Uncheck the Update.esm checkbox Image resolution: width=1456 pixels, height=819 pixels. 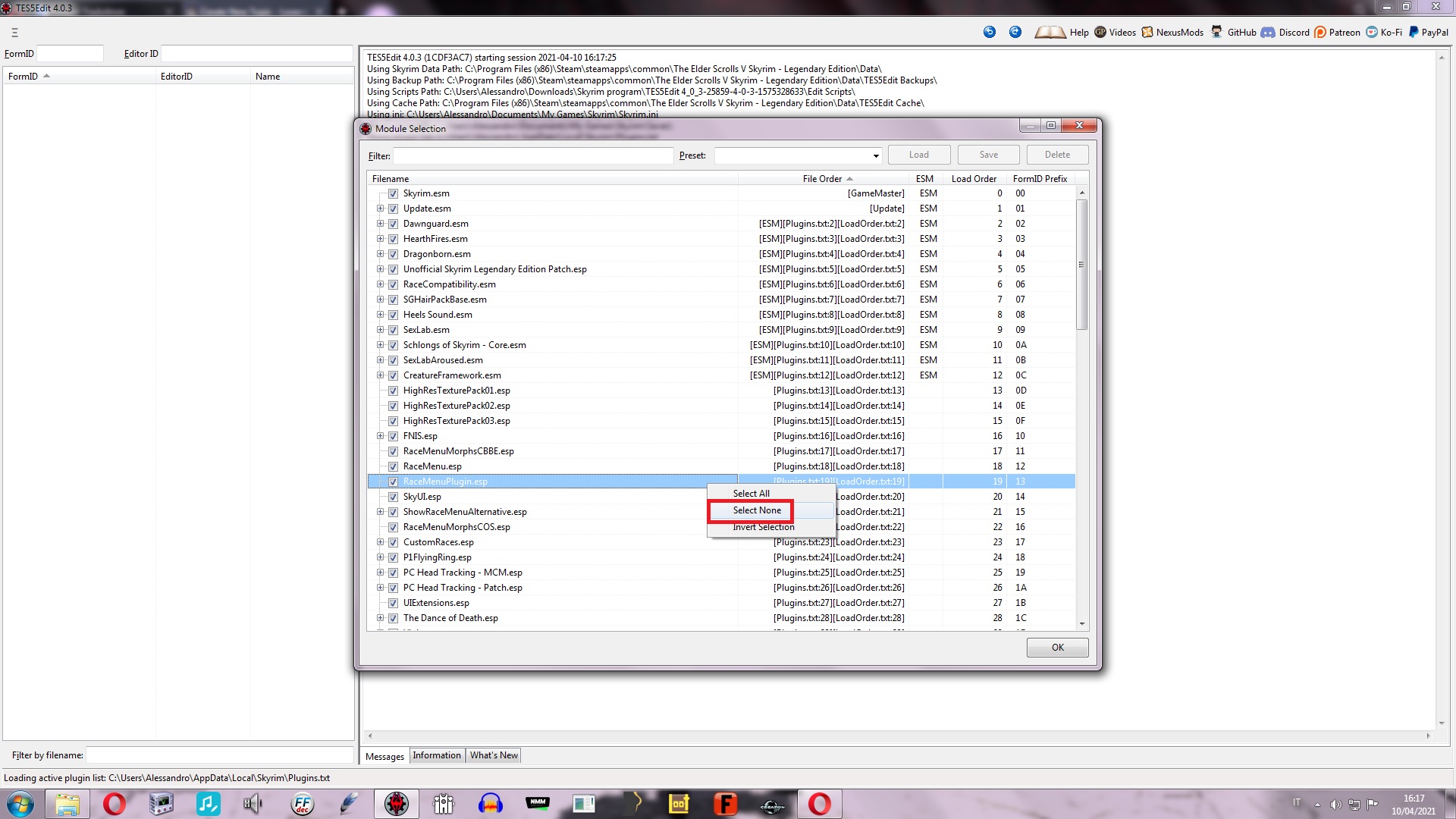tap(393, 209)
